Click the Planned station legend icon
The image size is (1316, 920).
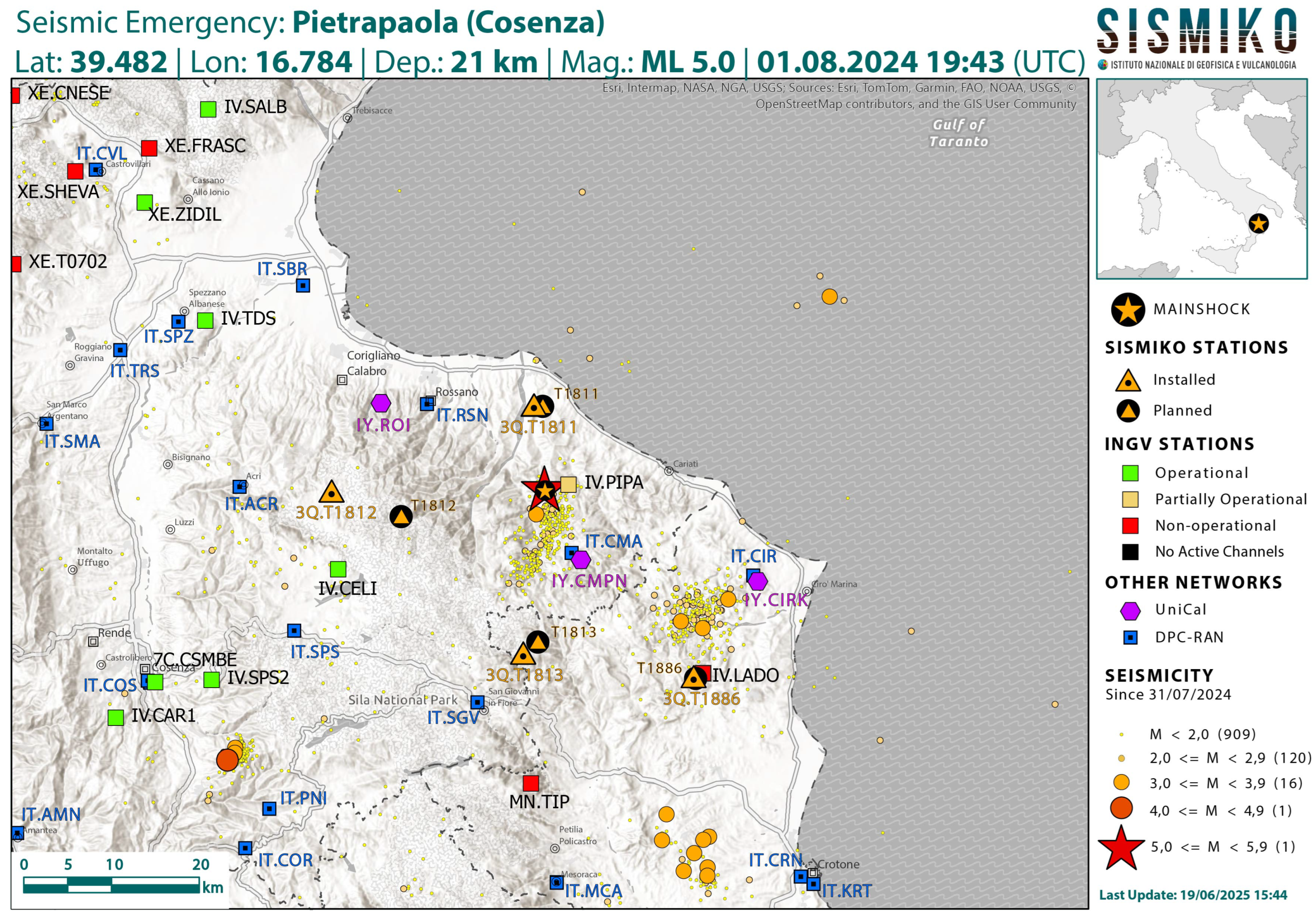tap(1128, 411)
